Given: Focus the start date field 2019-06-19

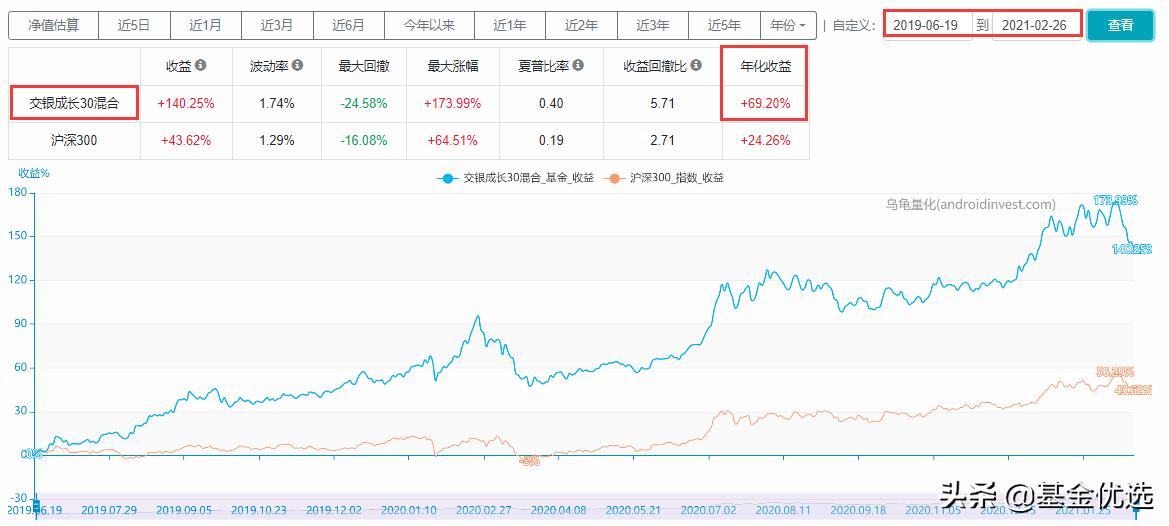Looking at the screenshot, I should point(928,25).
